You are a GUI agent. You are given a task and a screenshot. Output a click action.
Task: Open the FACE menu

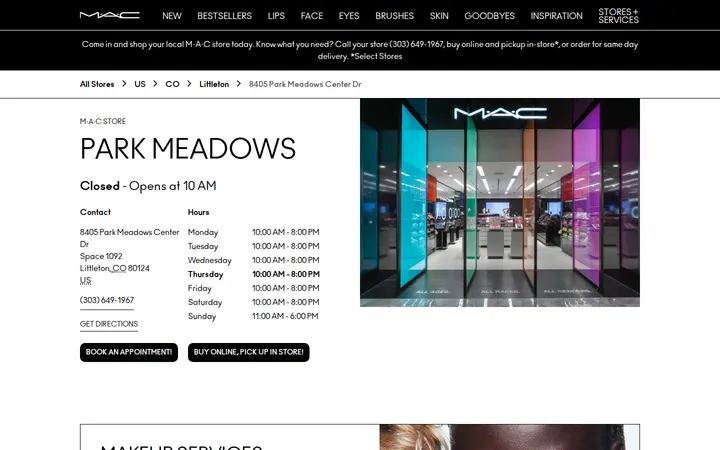pos(312,16)
